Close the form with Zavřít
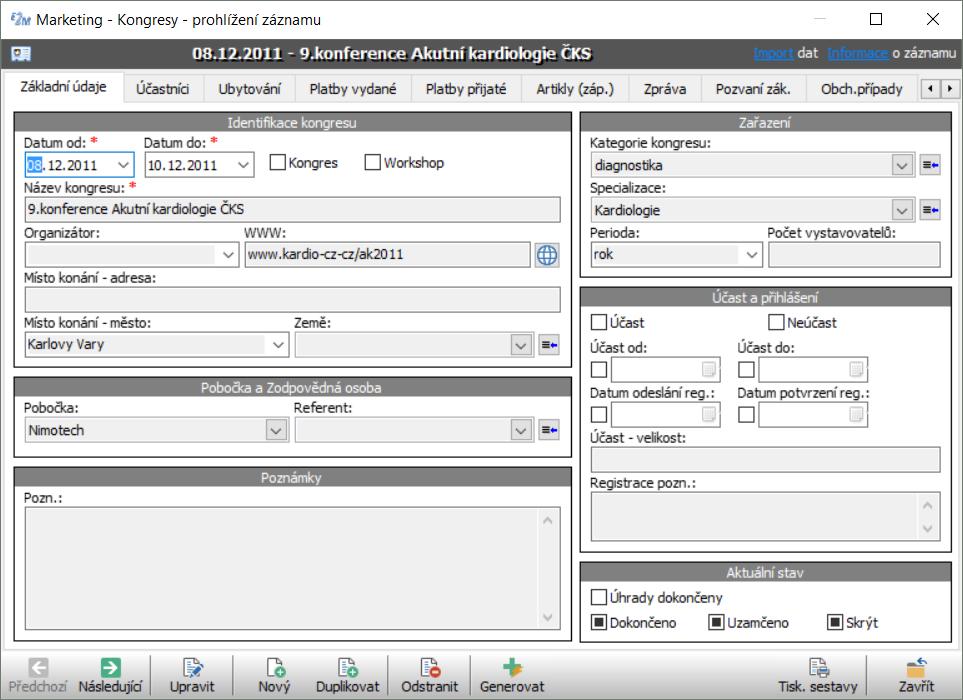963x700 pixels. (916, 675)
